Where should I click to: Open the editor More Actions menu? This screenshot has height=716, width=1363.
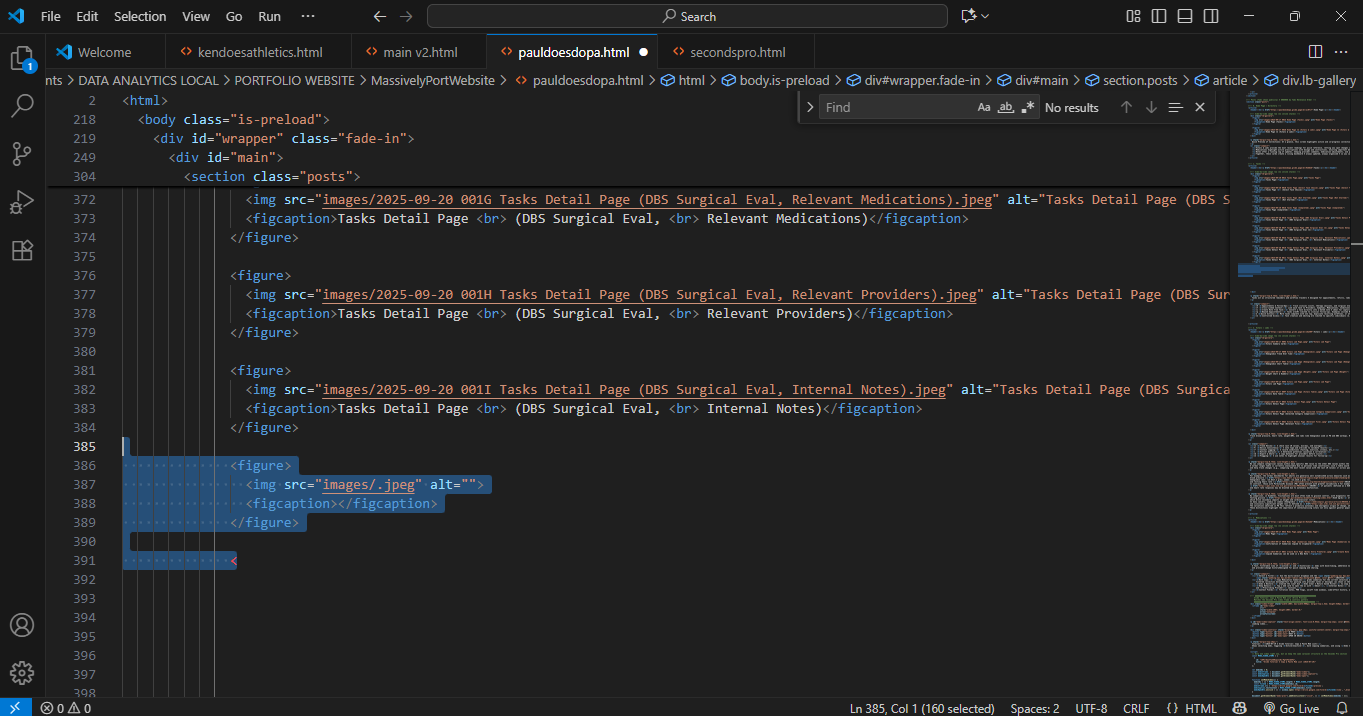(1341, 52)
